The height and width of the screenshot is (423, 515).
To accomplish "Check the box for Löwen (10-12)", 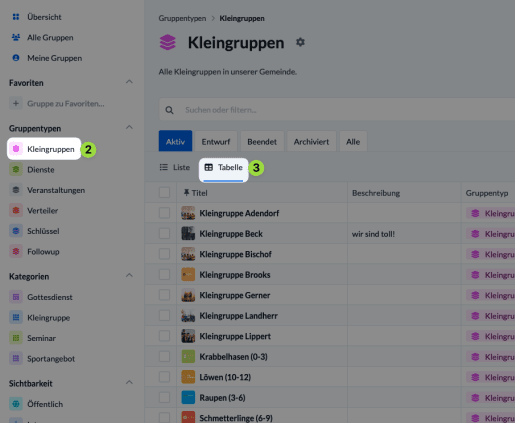I will tap(164, 377).
